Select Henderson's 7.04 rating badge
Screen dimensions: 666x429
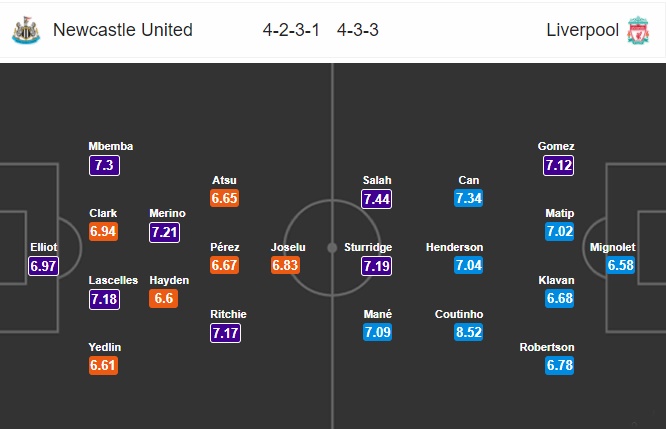pyautogui.click(x=469, y=265)
